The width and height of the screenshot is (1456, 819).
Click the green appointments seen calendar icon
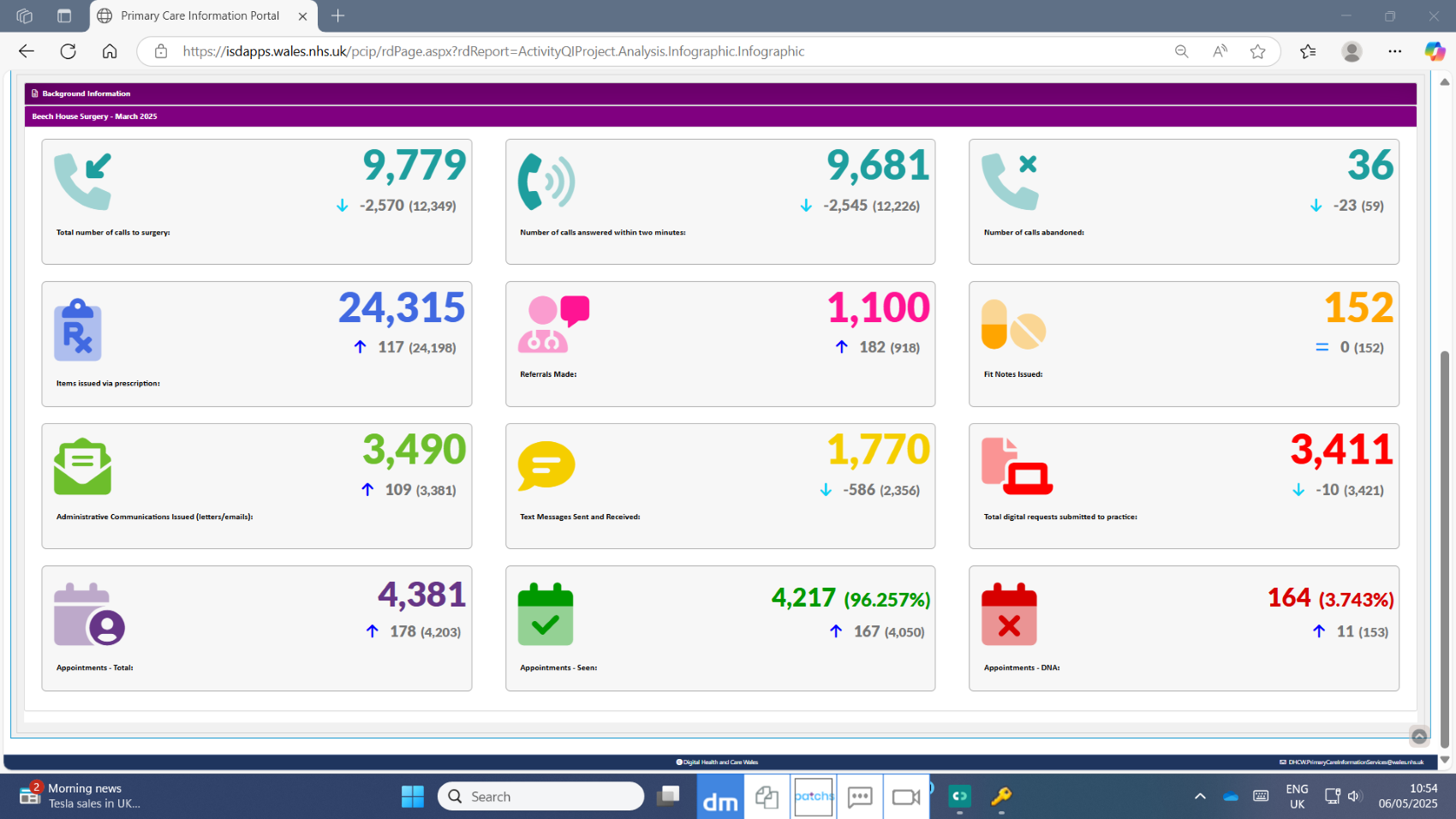[x=546, y=614]
